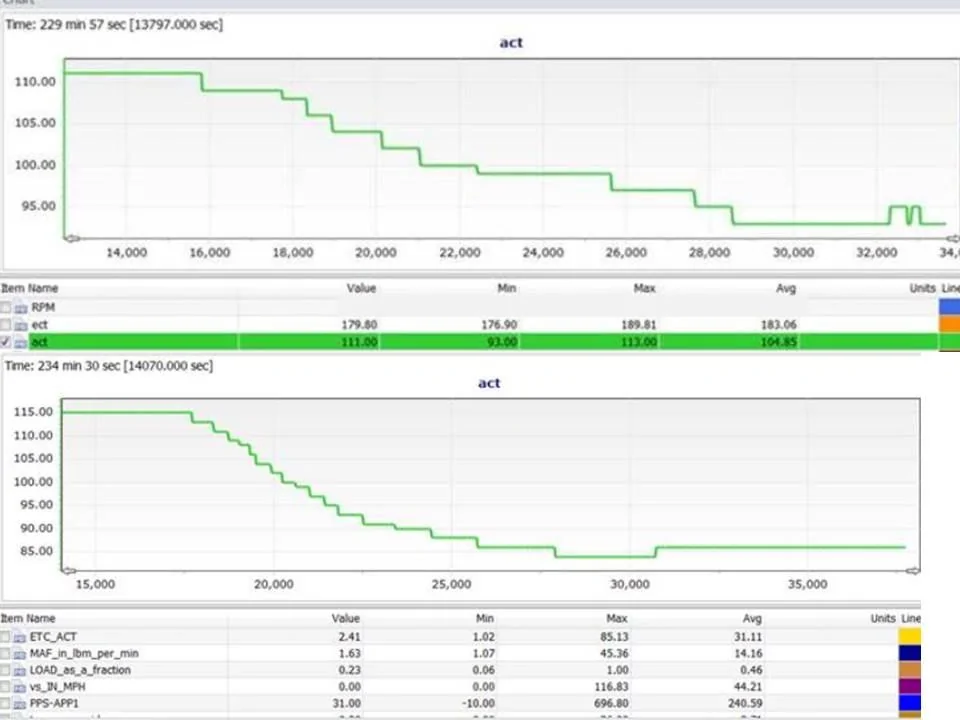Viewport: 960px width, 720px height.
Task: Click the RPM item icon
Action: click(21, 308)
